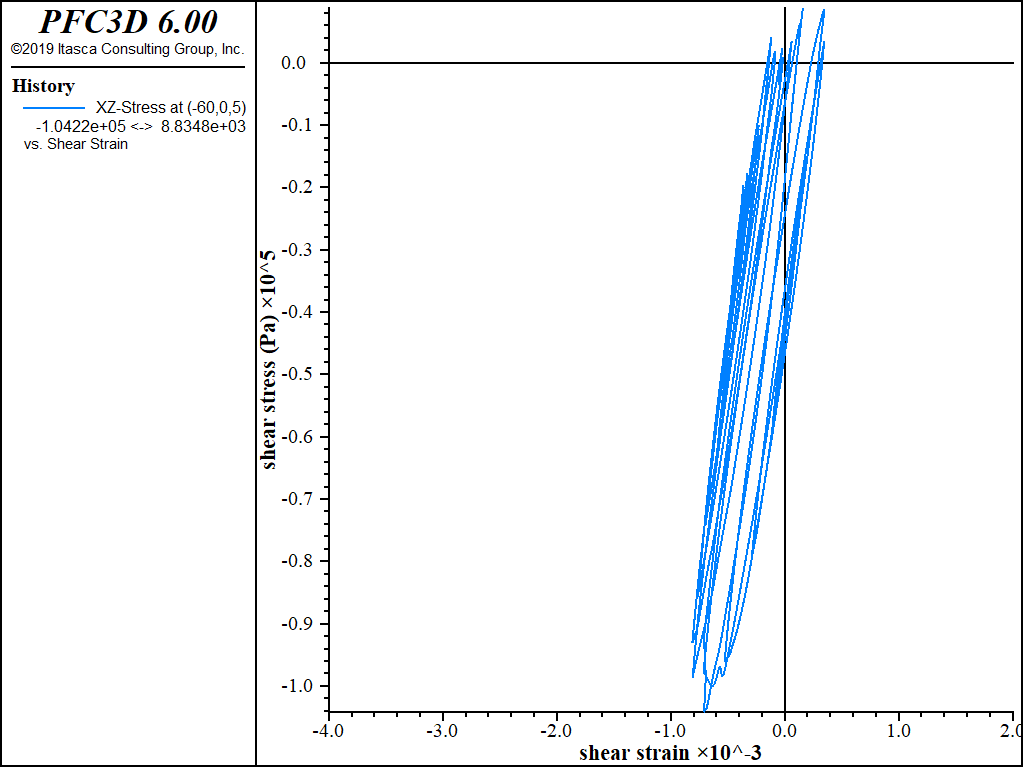Click the 'vs. Shear Strain' legend text
The height and width of the screenshot is (768, 1024).
coord(76,144)
